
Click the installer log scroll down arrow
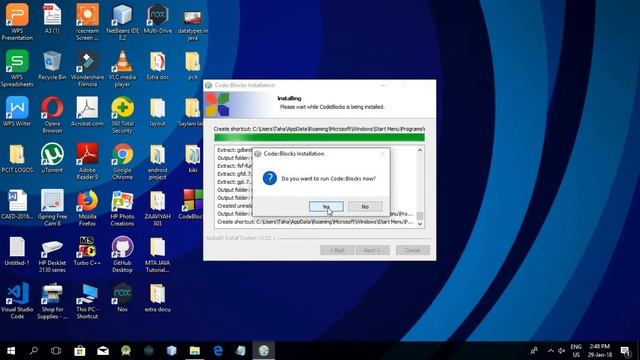(420, 224)
